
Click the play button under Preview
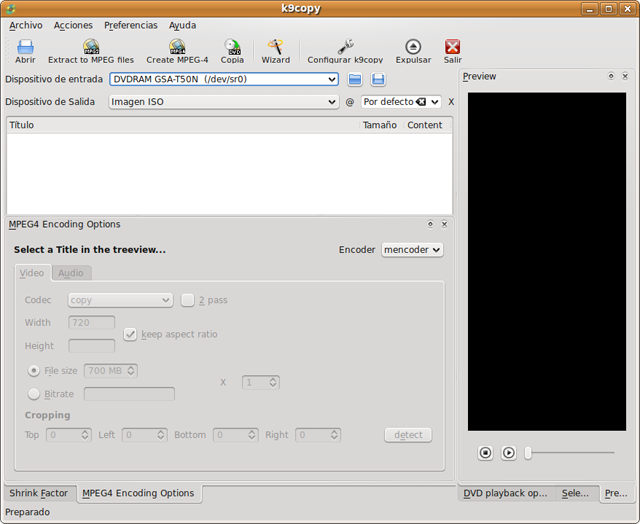click(508, 453)
